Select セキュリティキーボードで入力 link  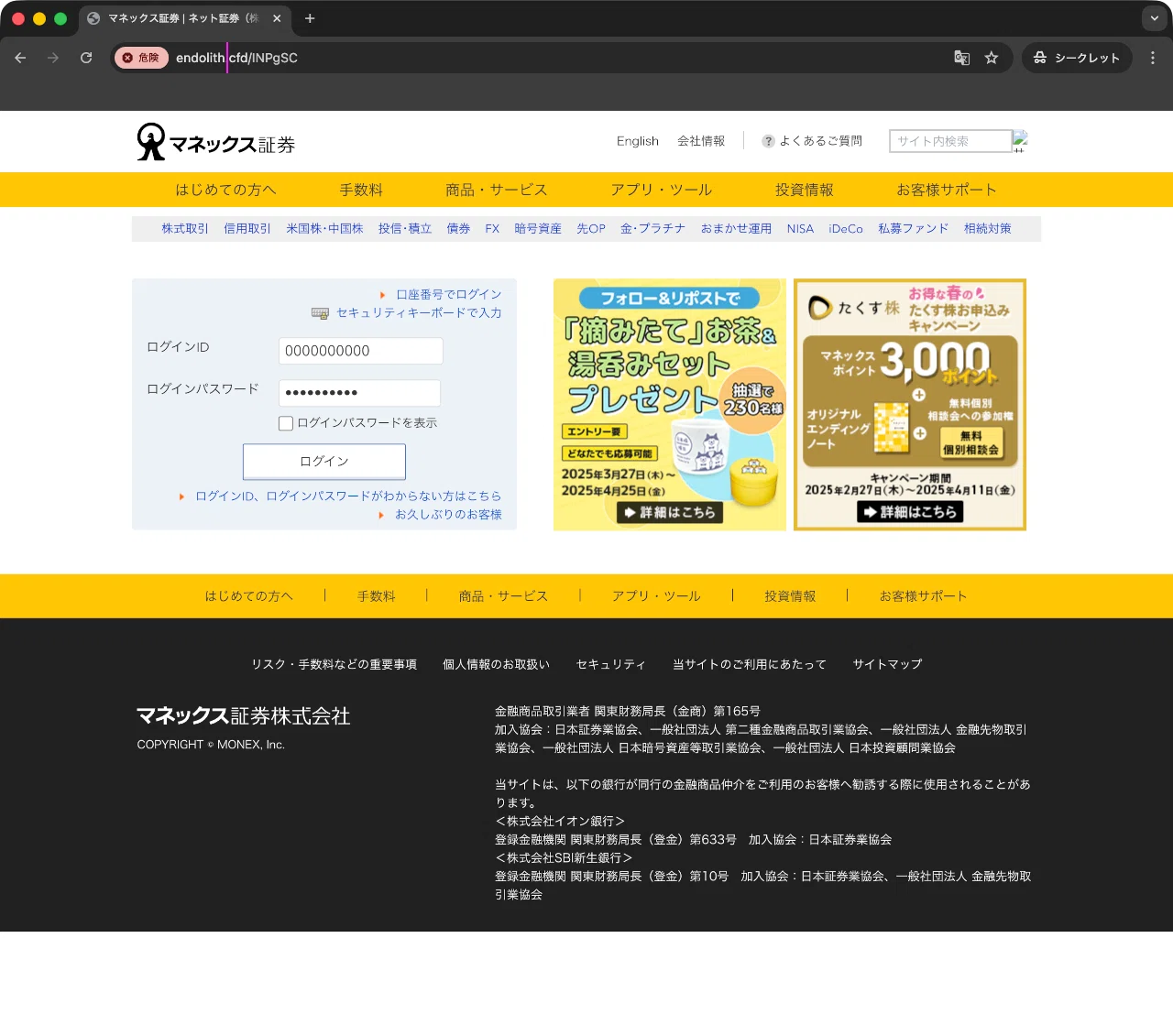click(x=419, y=313)
